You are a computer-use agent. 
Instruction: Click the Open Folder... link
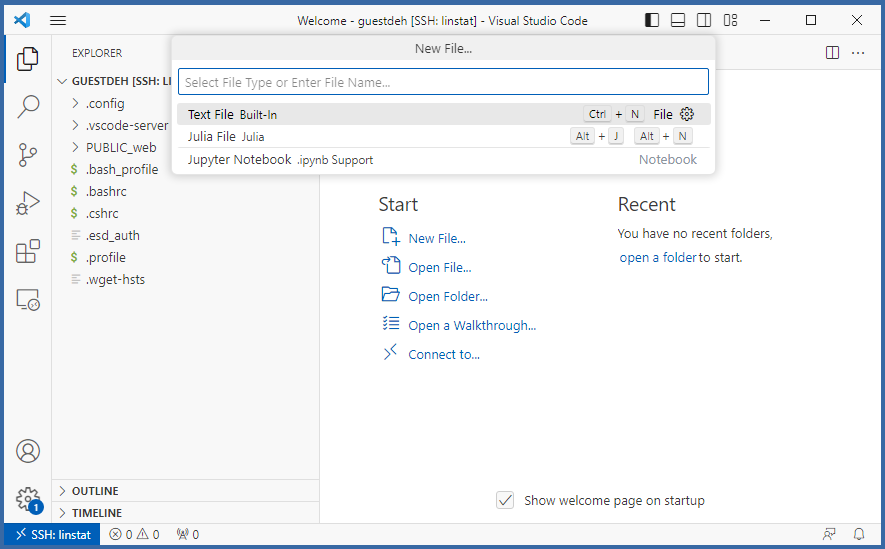(447, 297)
